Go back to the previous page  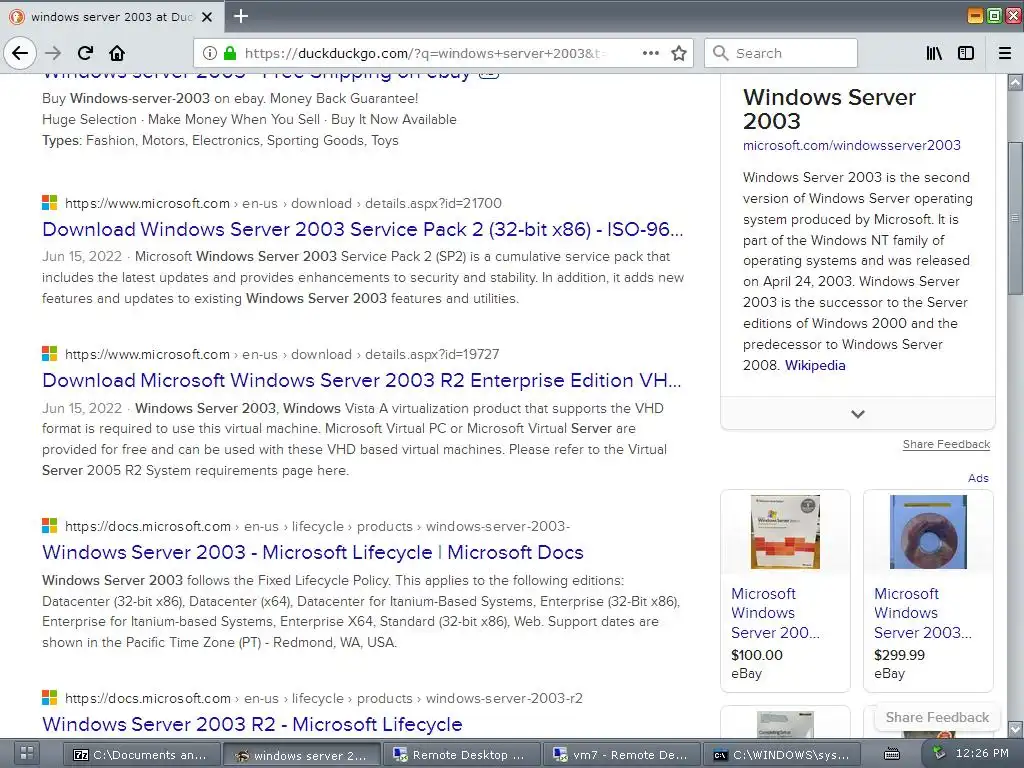click(x=20, y=53)
